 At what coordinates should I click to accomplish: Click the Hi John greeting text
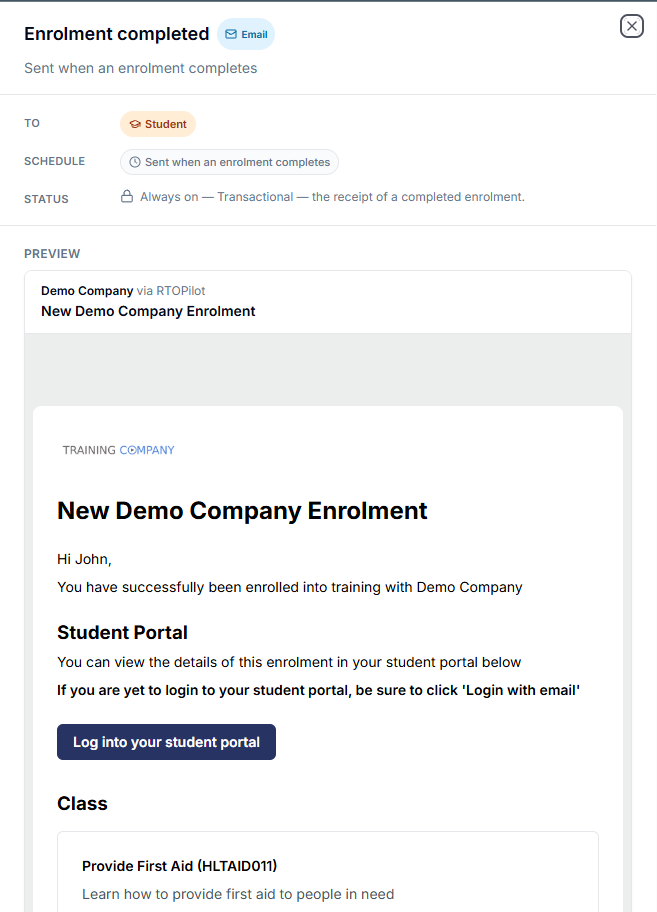[x=84, y=559]
